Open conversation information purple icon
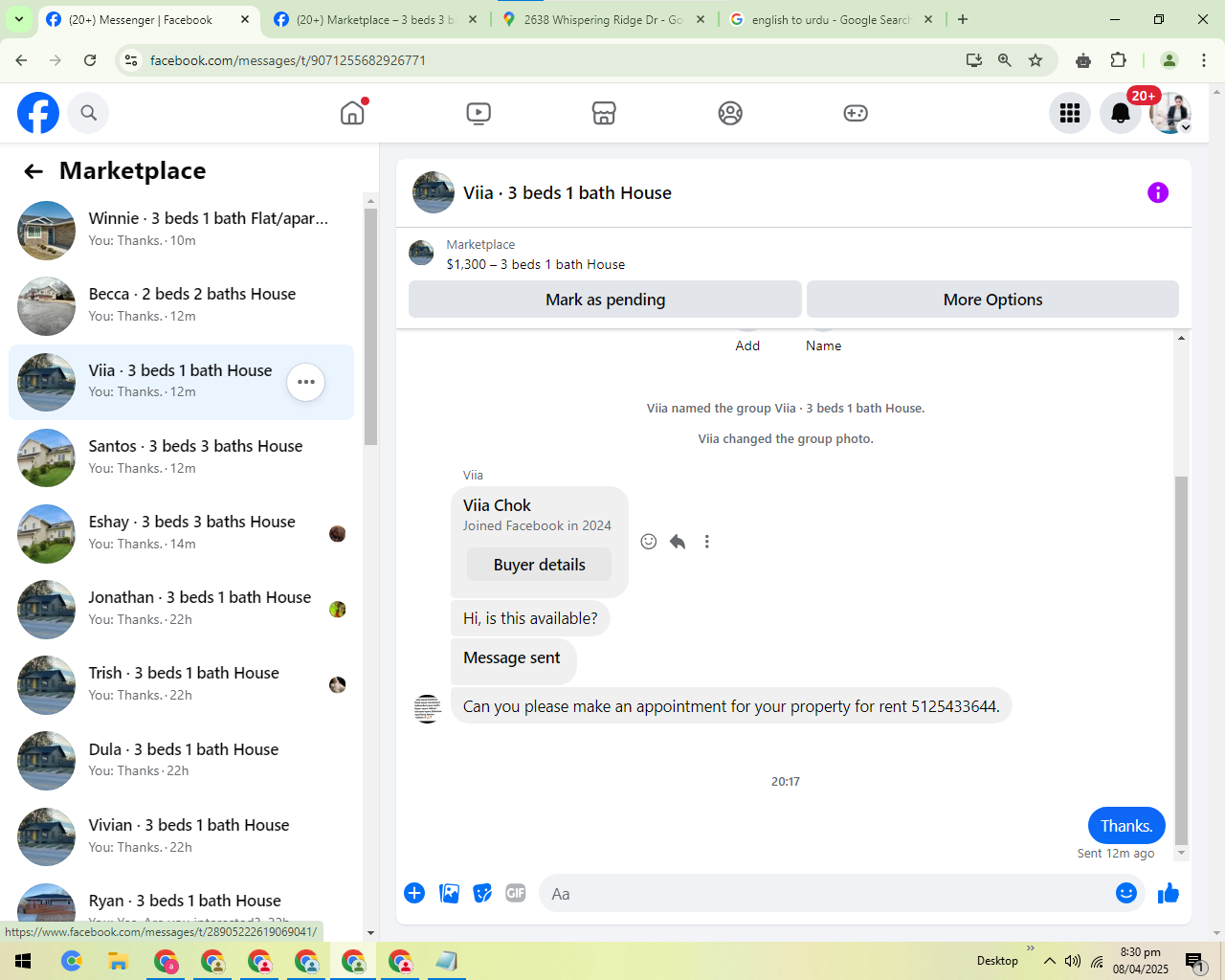Image resolution: width=1225 pixels, height=980 pixels. 1158,192
